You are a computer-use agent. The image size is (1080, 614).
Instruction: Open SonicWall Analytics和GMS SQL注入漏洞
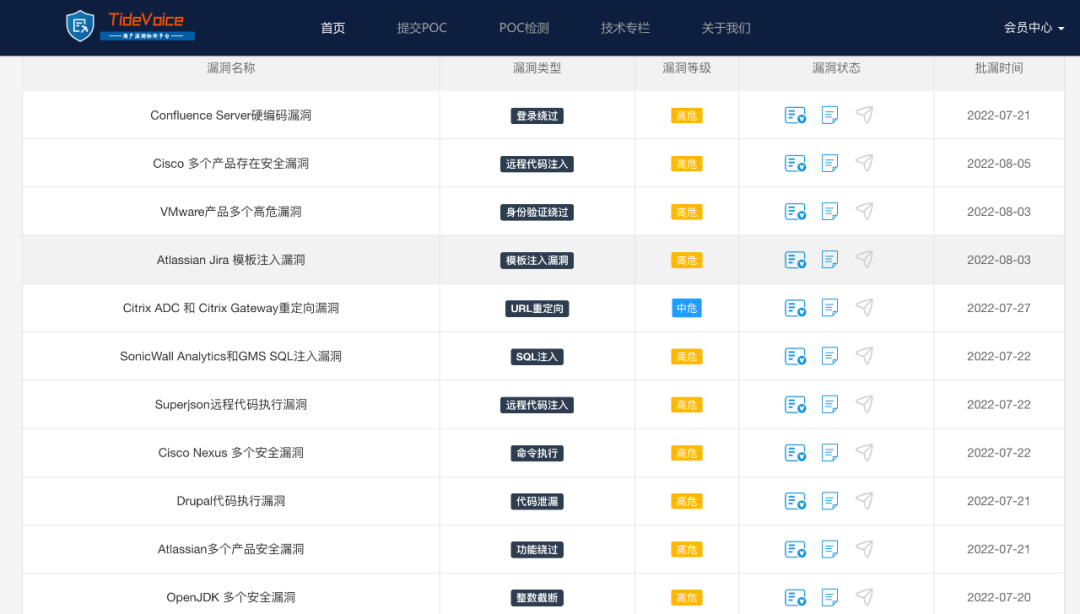tap(231, 356)
